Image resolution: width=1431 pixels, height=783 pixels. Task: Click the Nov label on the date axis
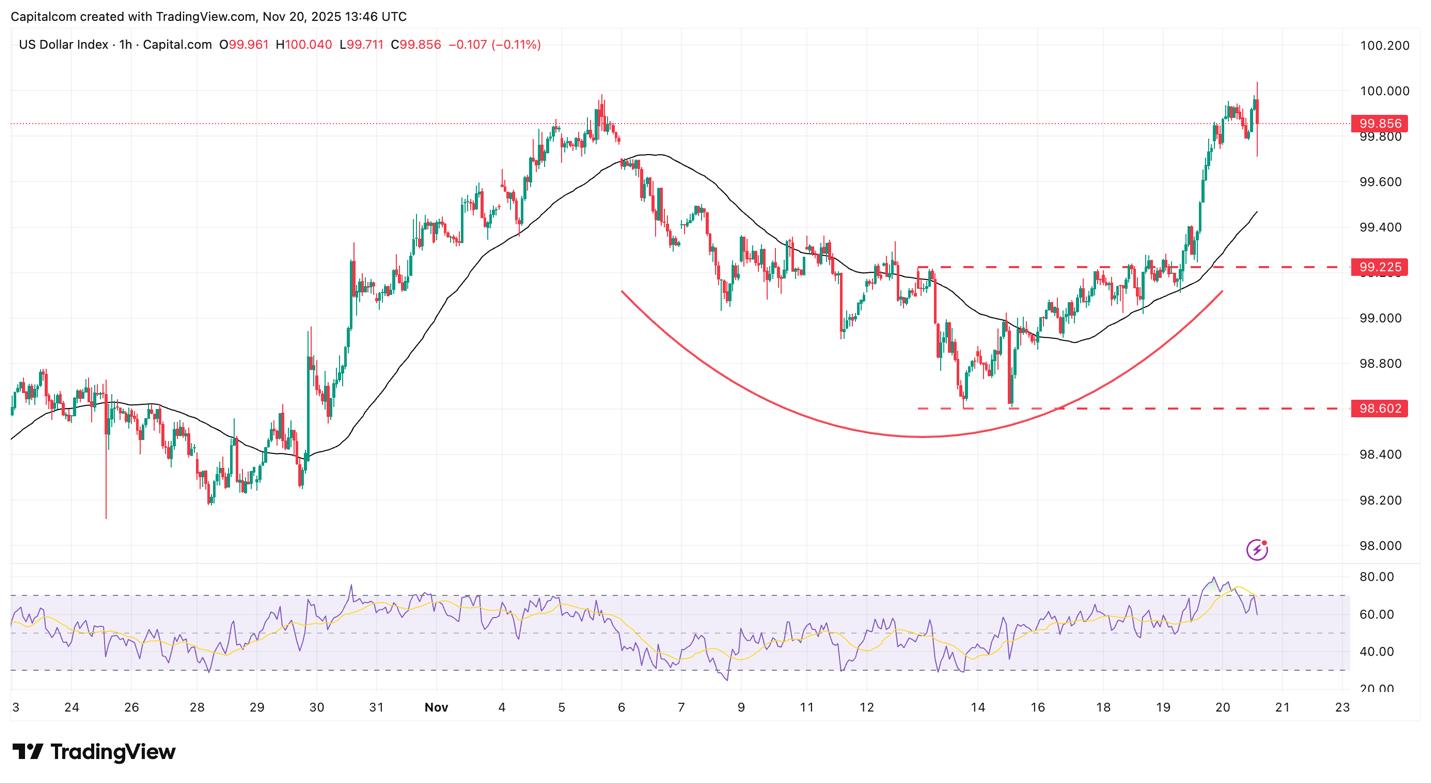coord(436,707)
